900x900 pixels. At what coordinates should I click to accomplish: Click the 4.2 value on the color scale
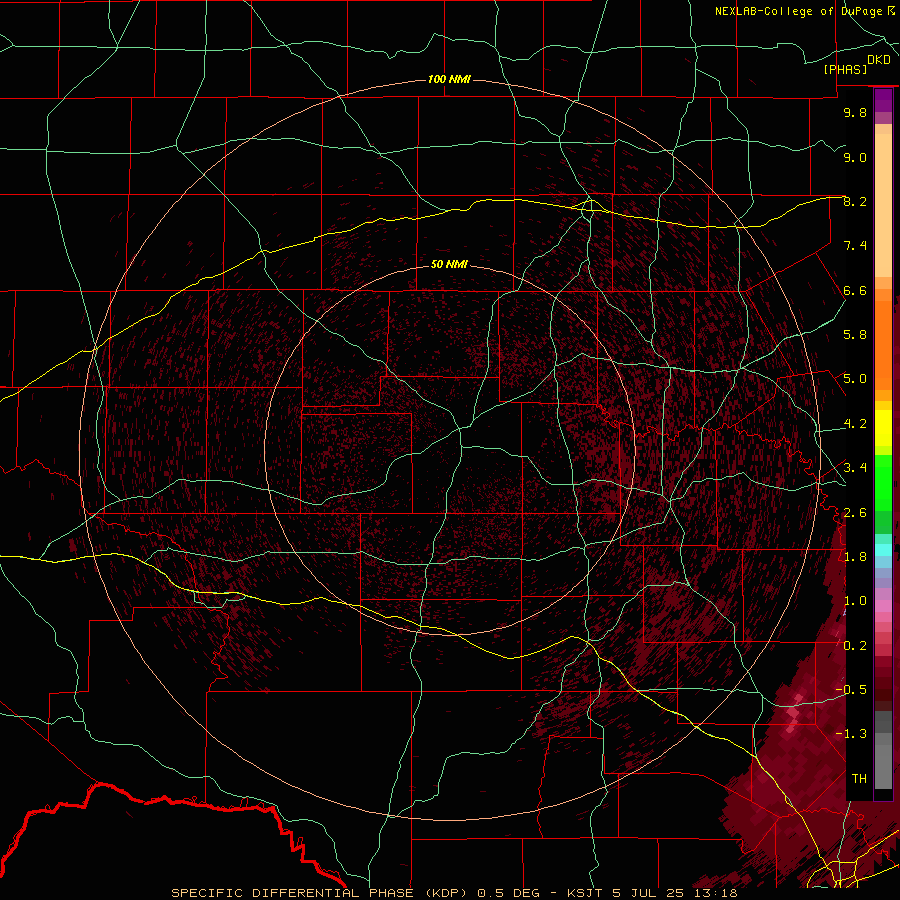[855, 424]
